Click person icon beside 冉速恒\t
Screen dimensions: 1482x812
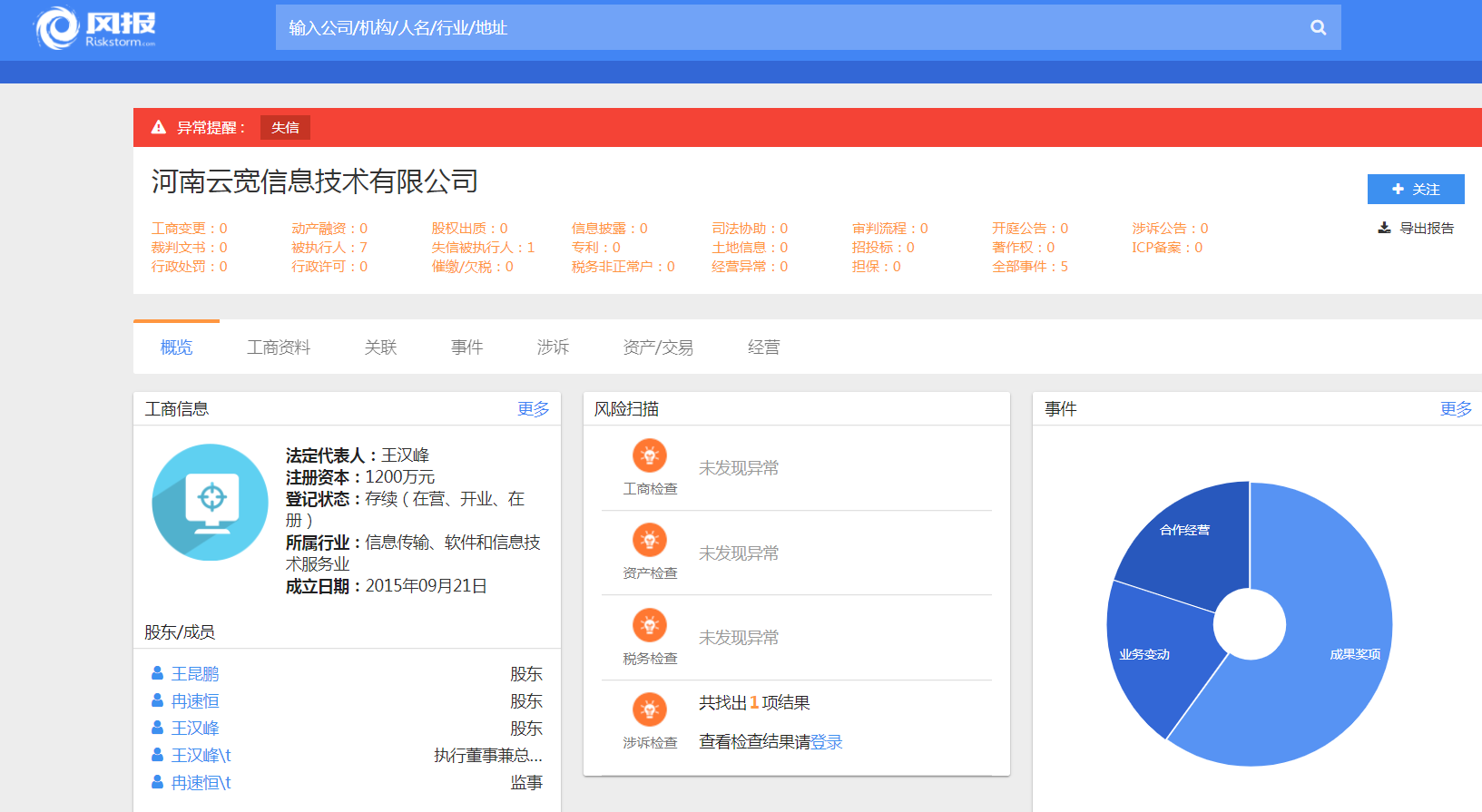tap(157, 782)
